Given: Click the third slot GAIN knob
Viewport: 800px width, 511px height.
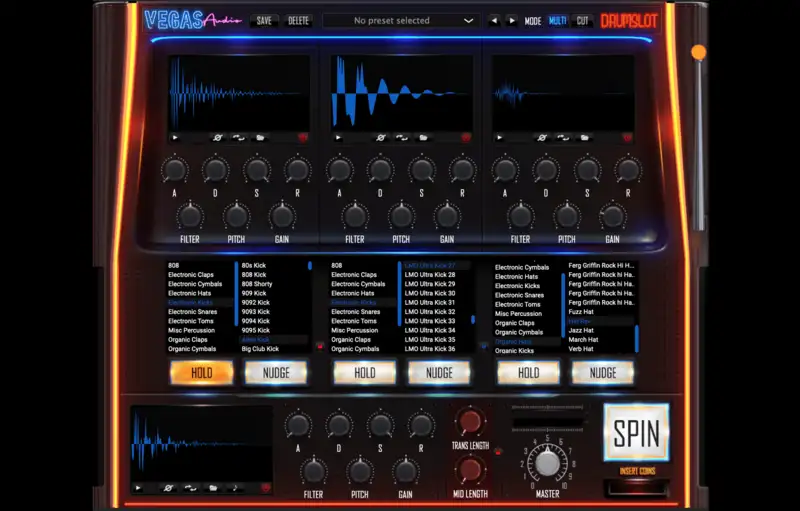Looking at the screenshot, I should pyautogui.click(x=613, y=217).
